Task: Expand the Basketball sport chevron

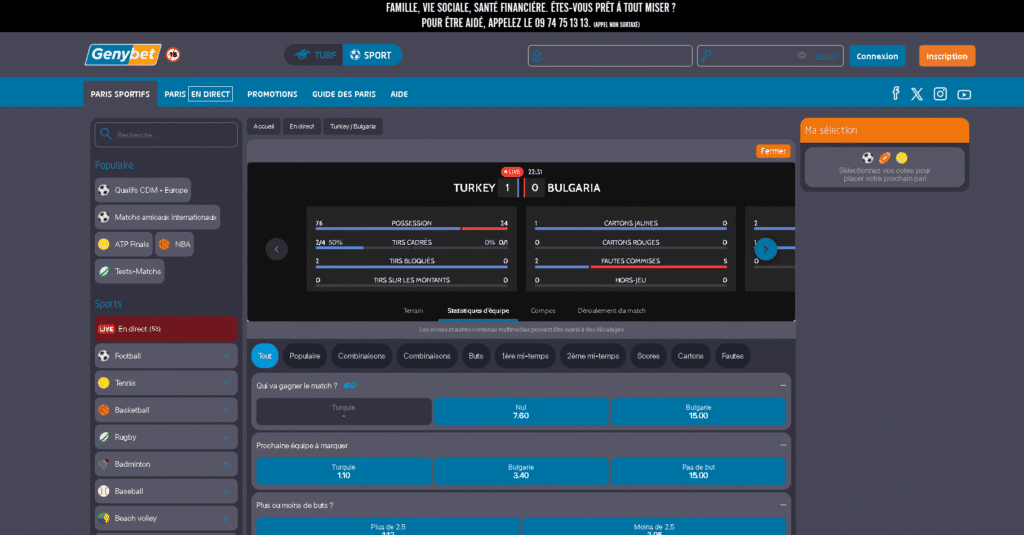Action: point(226,410)
